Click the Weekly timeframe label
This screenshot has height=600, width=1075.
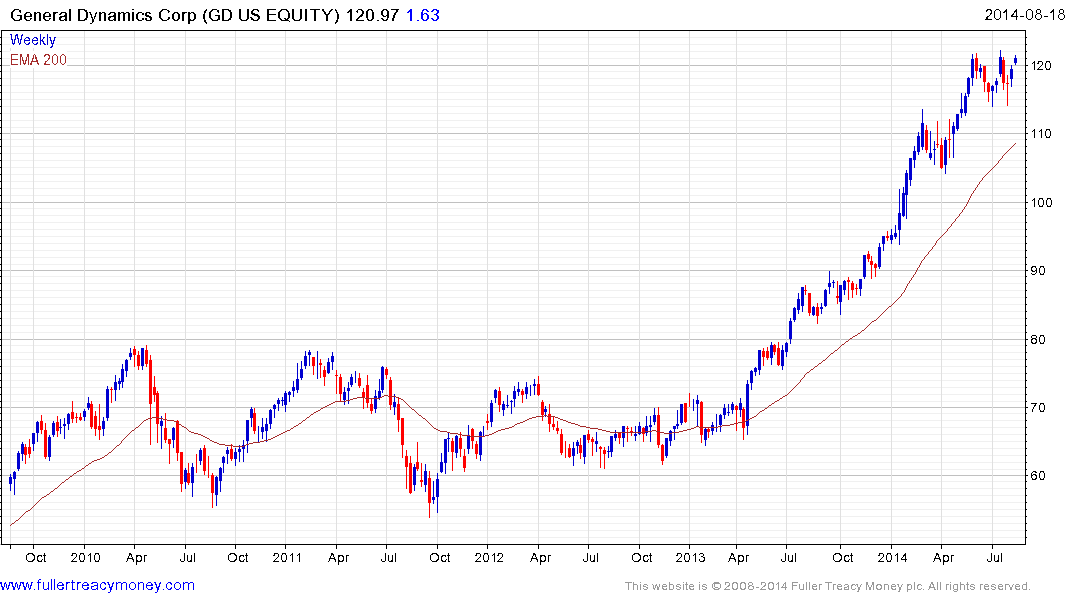33,40
